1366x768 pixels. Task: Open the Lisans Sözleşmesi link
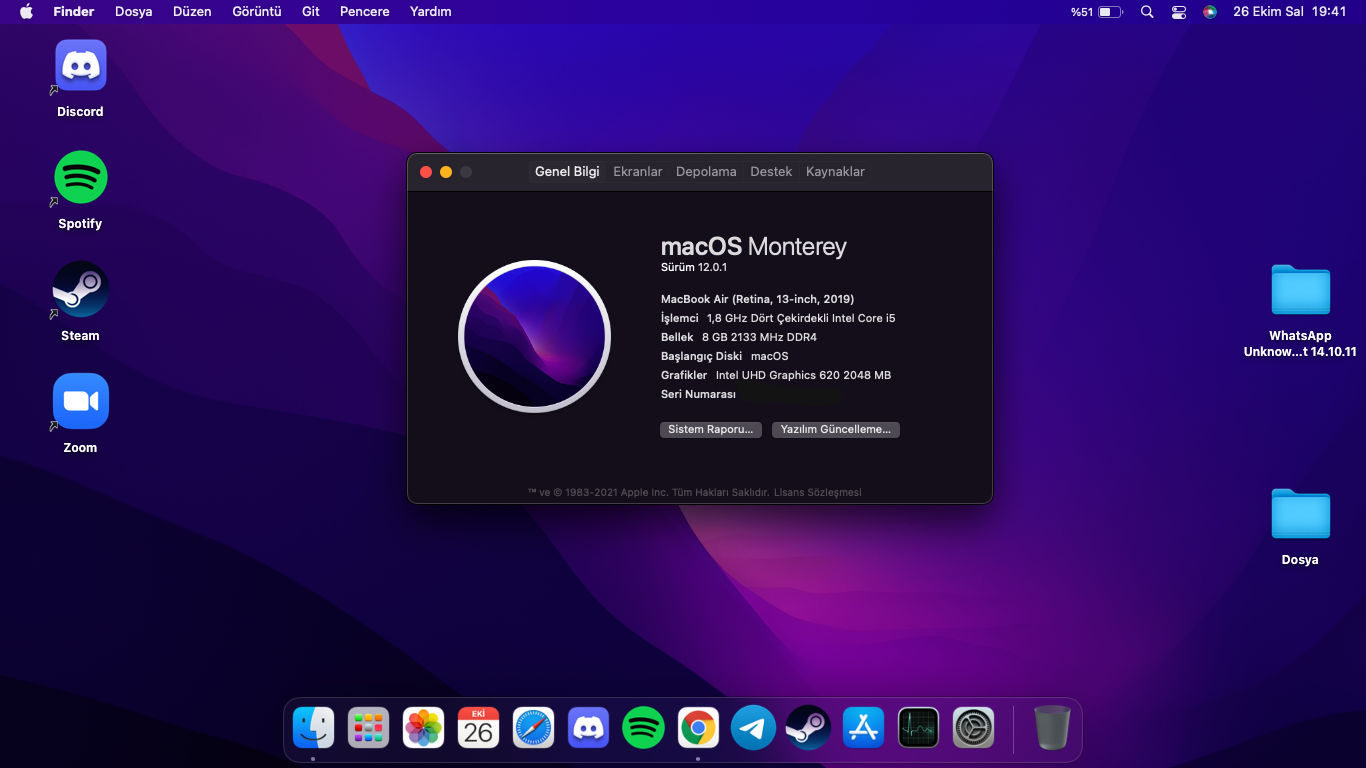tap(818, 493)
